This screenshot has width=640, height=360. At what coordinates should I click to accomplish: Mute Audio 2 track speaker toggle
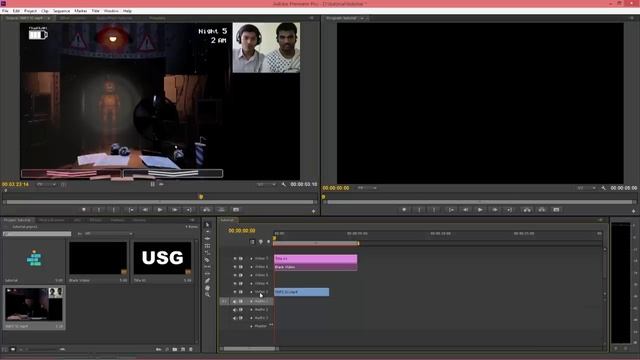click(235, 310)
